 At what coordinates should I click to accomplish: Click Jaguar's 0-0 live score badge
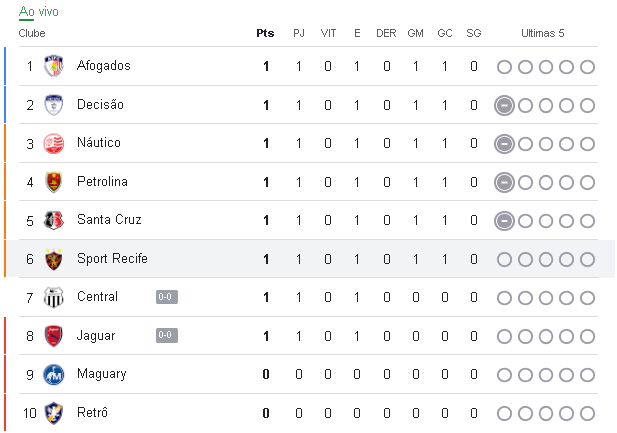tap(167, 335)
